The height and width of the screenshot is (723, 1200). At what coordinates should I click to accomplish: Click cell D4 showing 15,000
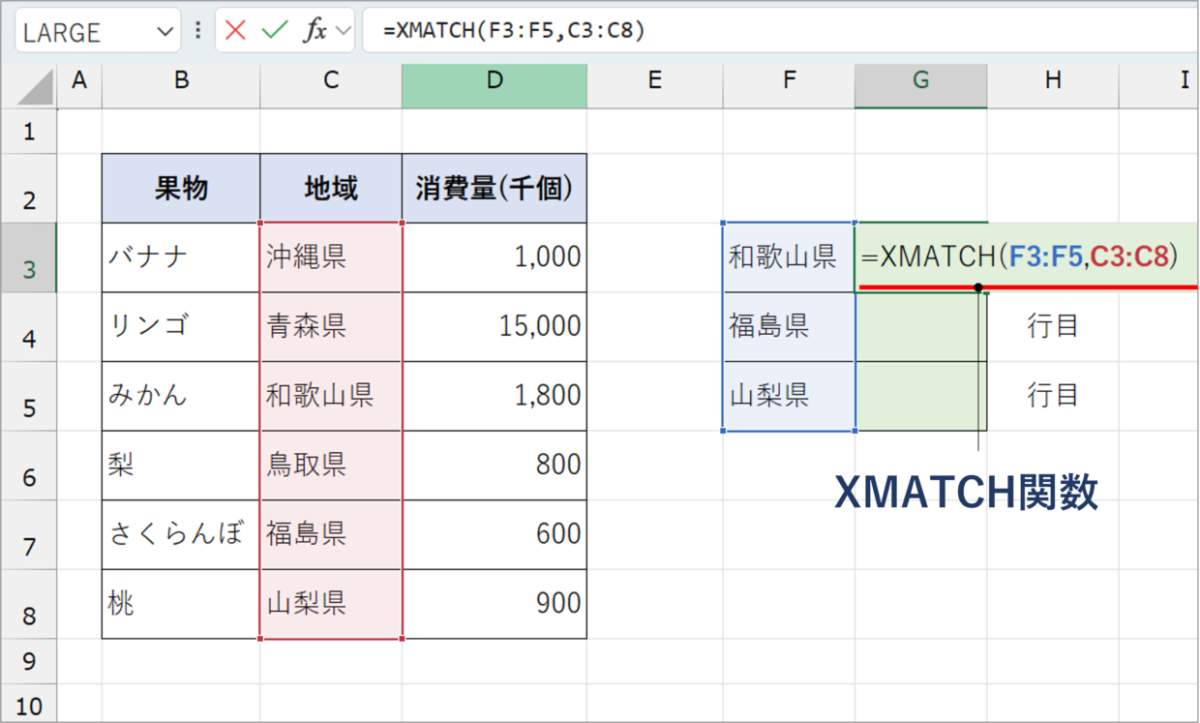494,326
